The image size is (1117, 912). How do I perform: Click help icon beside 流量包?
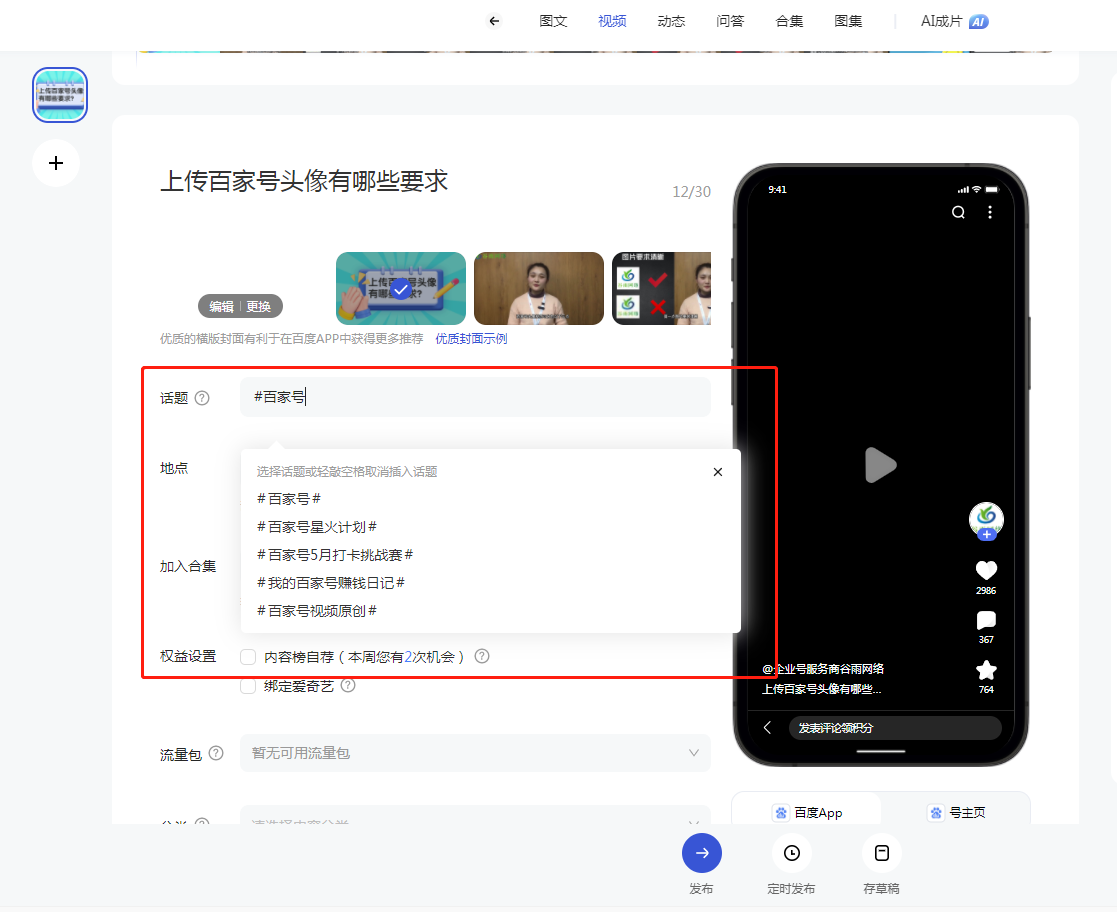[x=217, y=753]
